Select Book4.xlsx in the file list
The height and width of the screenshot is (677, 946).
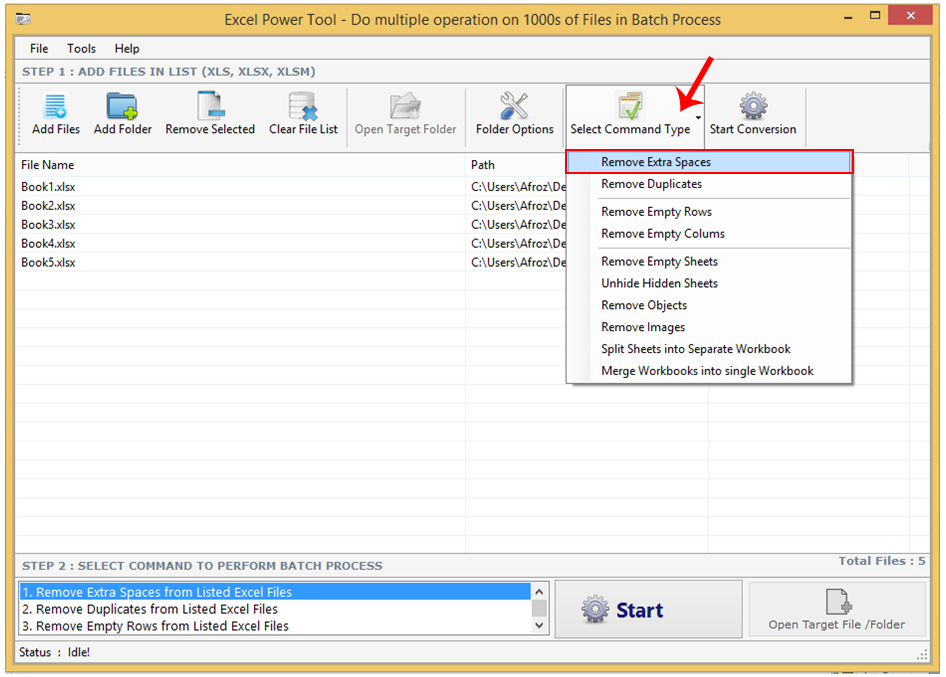[x=48, y=244]
